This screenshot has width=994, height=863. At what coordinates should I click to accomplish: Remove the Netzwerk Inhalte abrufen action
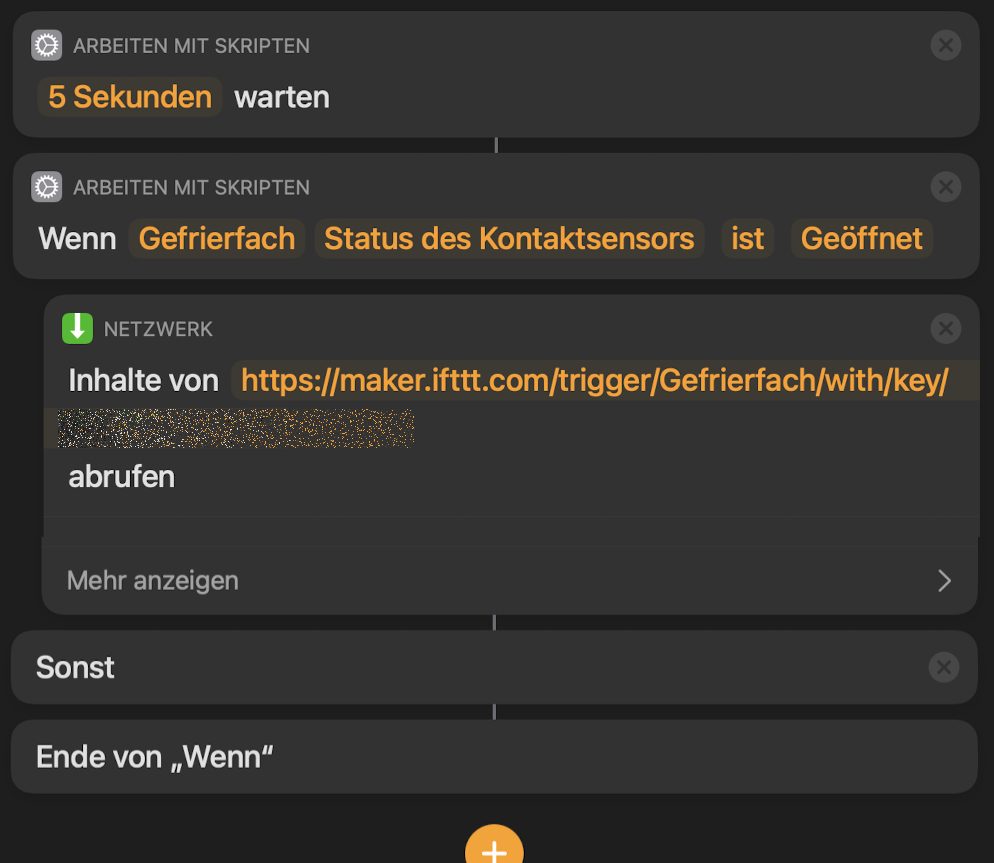coord(945,328)
